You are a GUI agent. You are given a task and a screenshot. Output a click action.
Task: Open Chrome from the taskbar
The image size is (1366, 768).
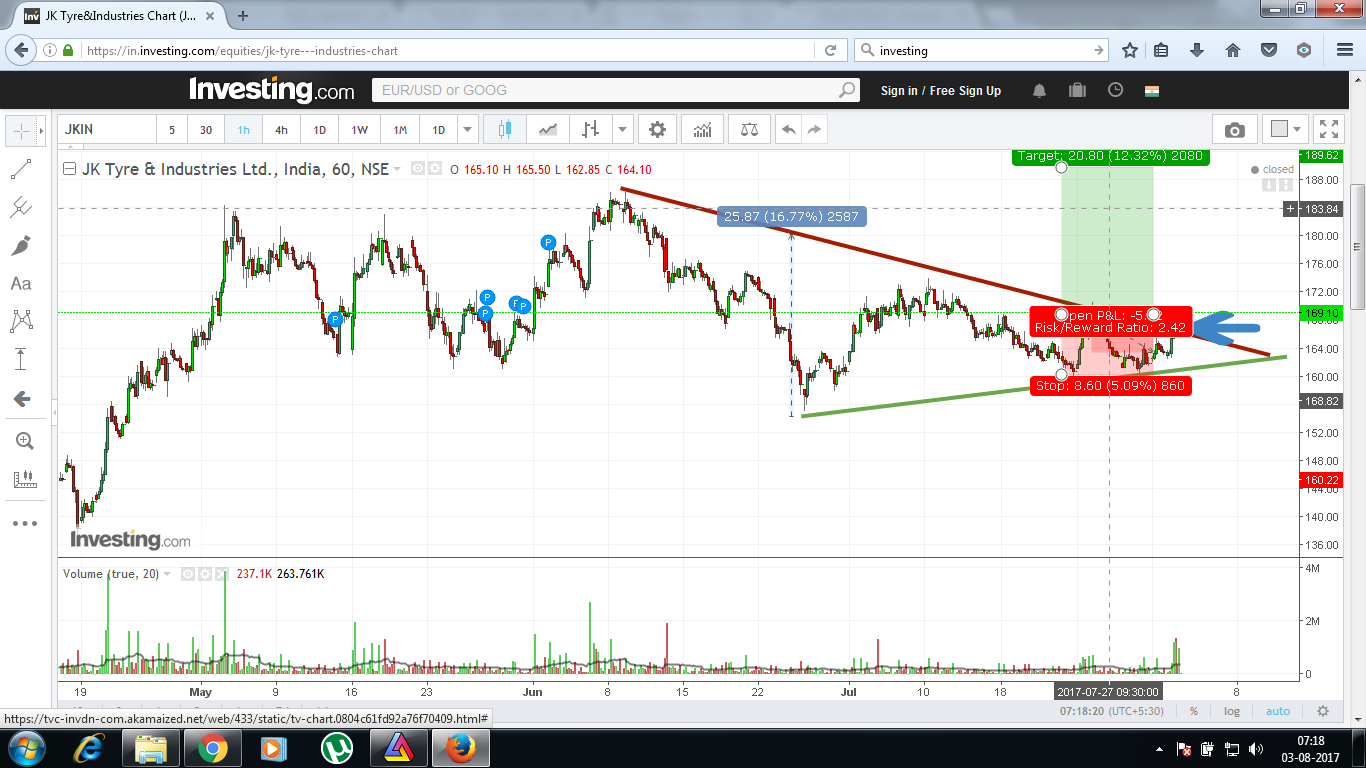coord(212,747)
